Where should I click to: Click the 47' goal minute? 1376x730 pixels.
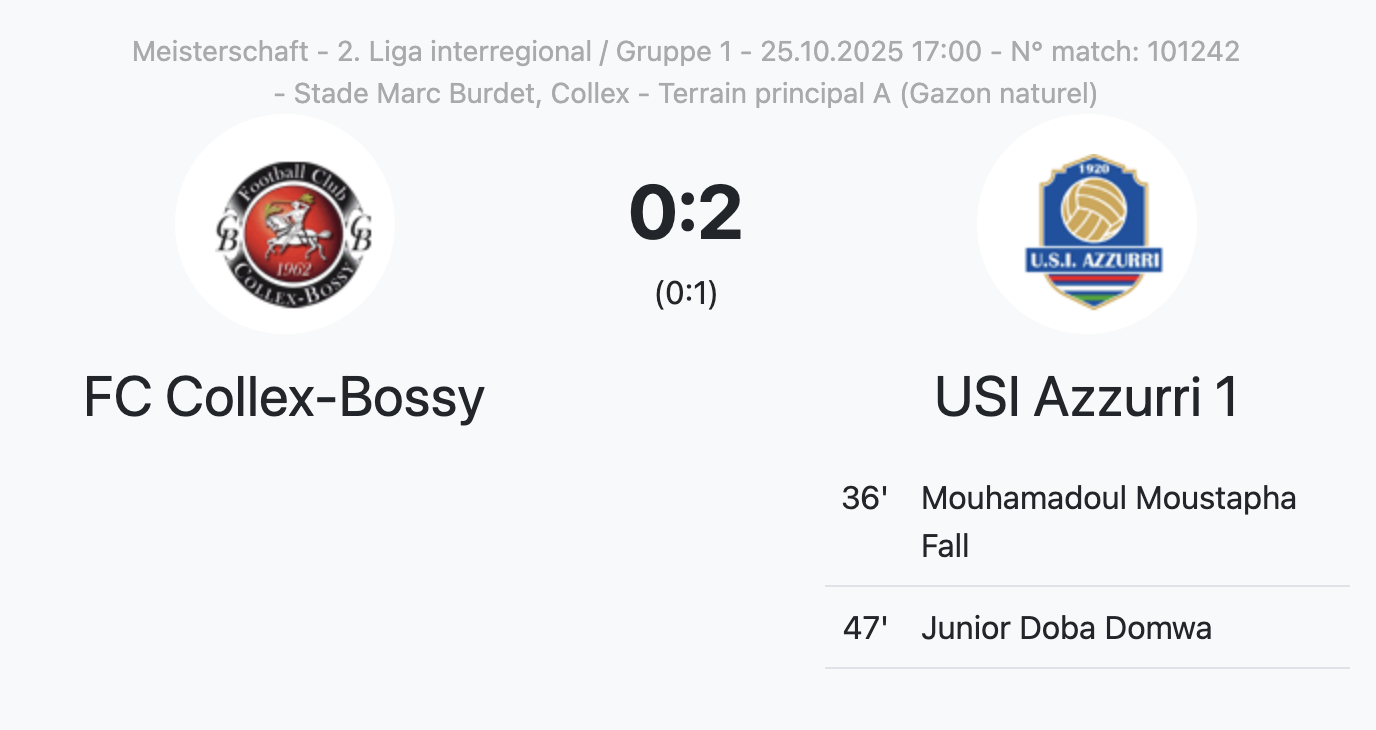click(x=865, y=628)
